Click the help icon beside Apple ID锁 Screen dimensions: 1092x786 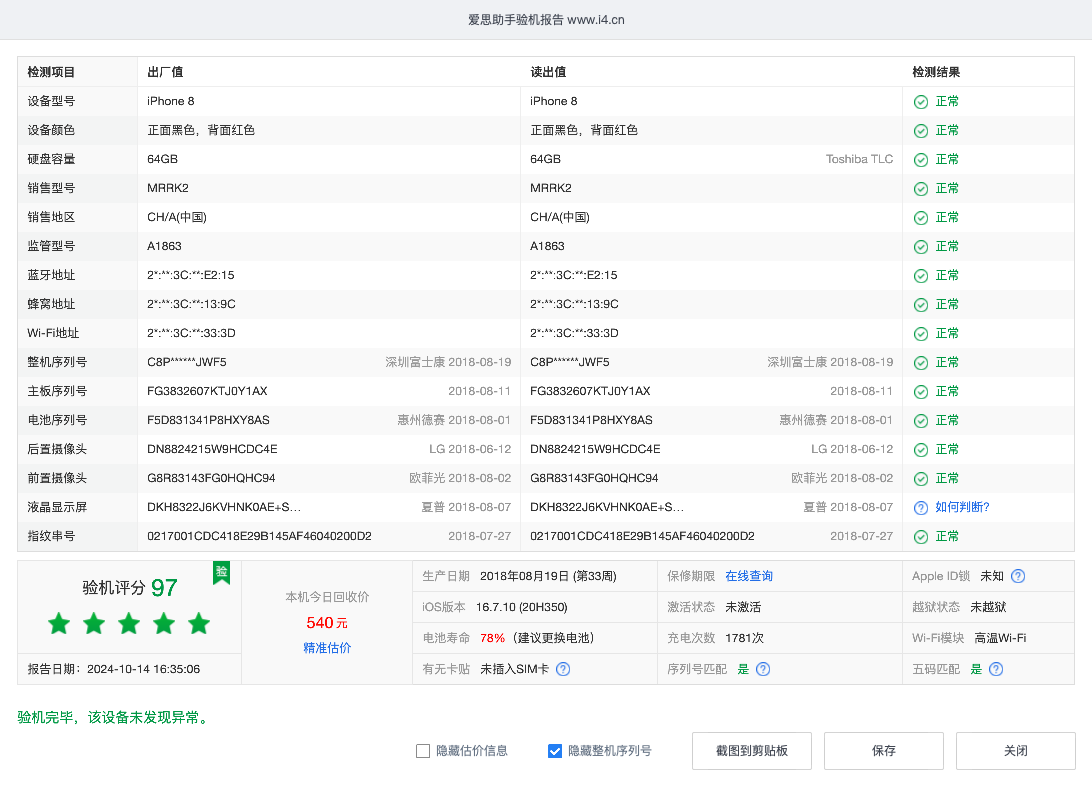point(1017,576)
